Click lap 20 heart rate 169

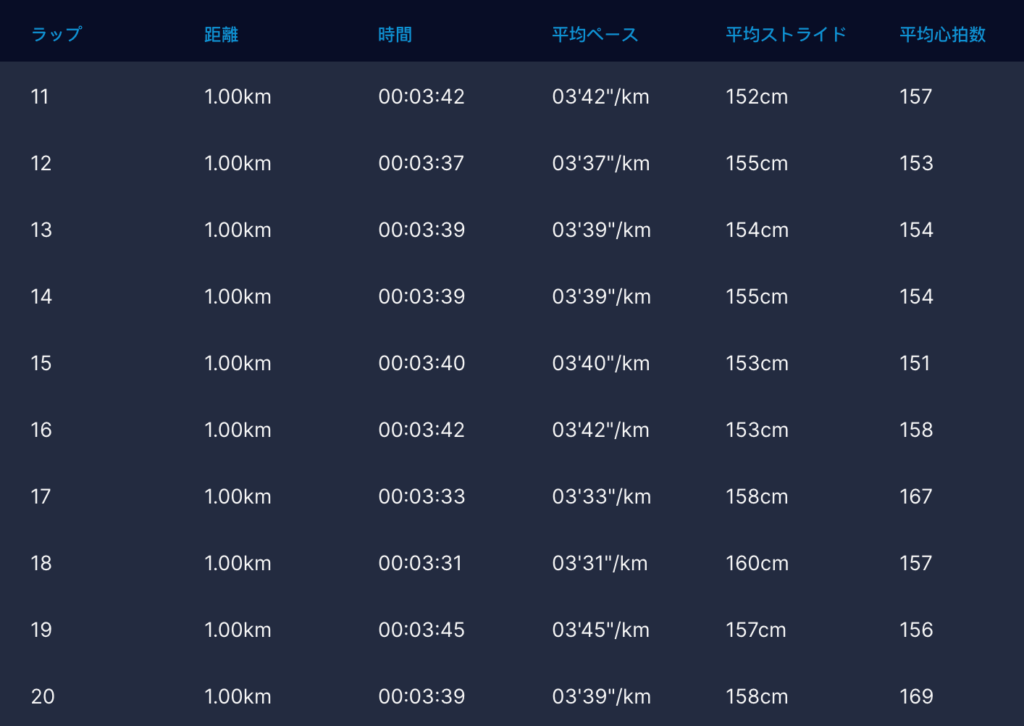[916, 697]
